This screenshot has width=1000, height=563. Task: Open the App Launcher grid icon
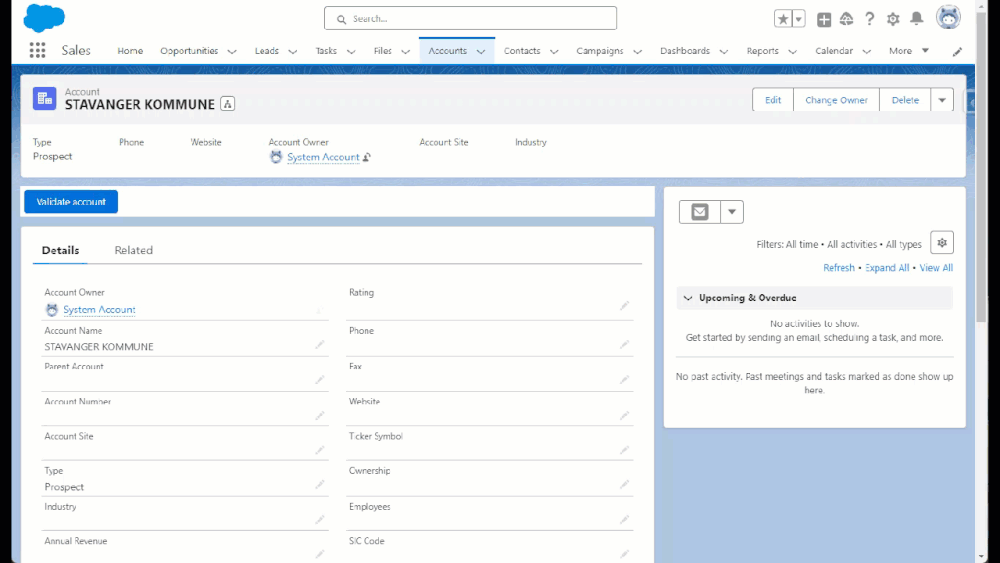coord(37,50)
